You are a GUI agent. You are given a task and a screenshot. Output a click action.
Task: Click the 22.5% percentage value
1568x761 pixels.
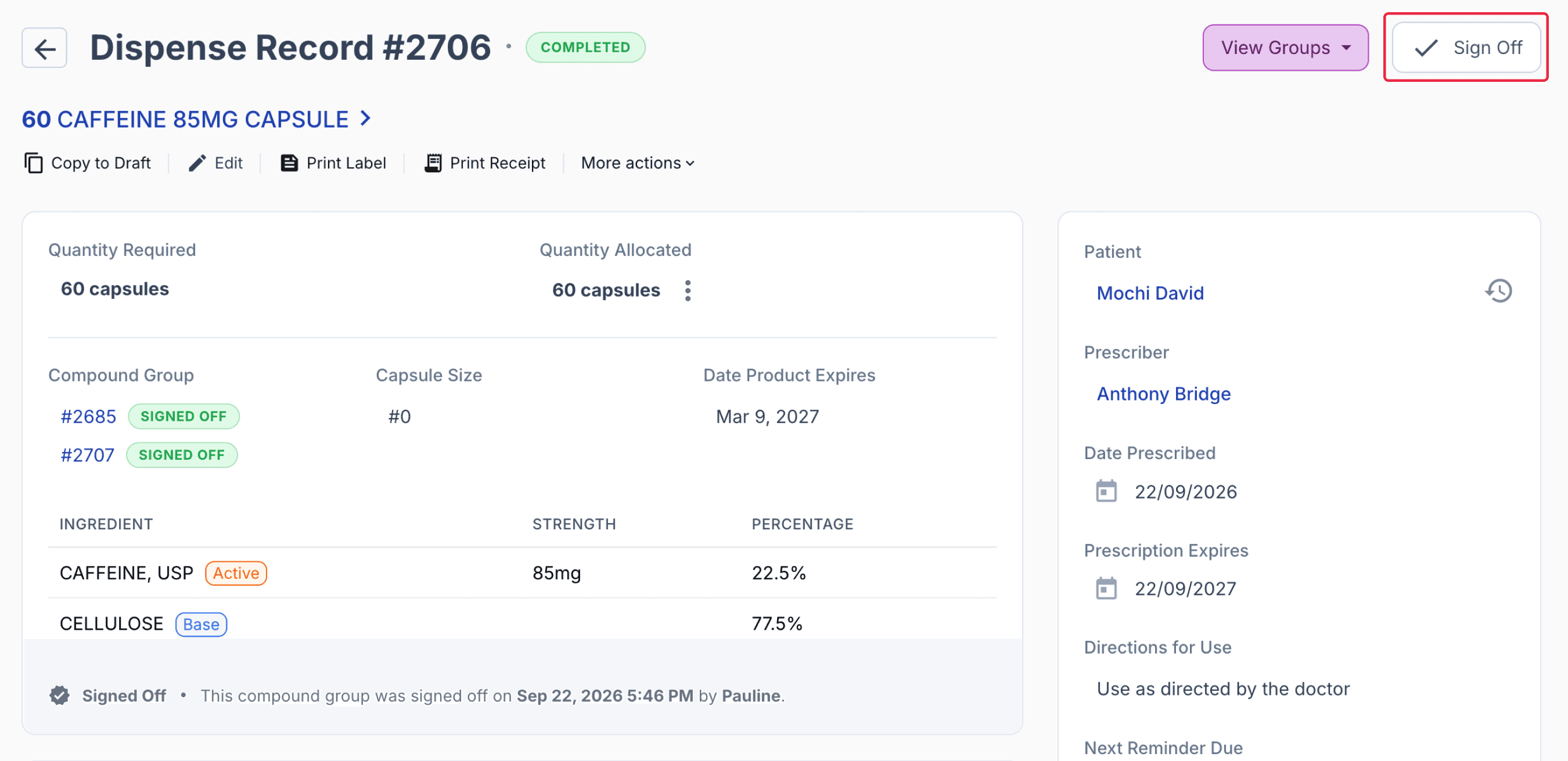point(778,573)
